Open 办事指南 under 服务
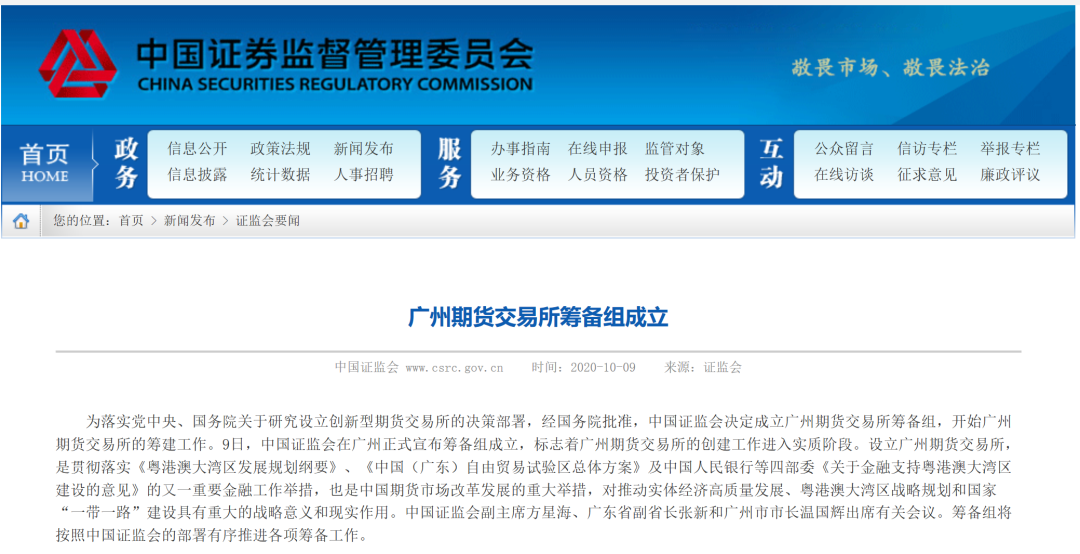 point(521,149)
